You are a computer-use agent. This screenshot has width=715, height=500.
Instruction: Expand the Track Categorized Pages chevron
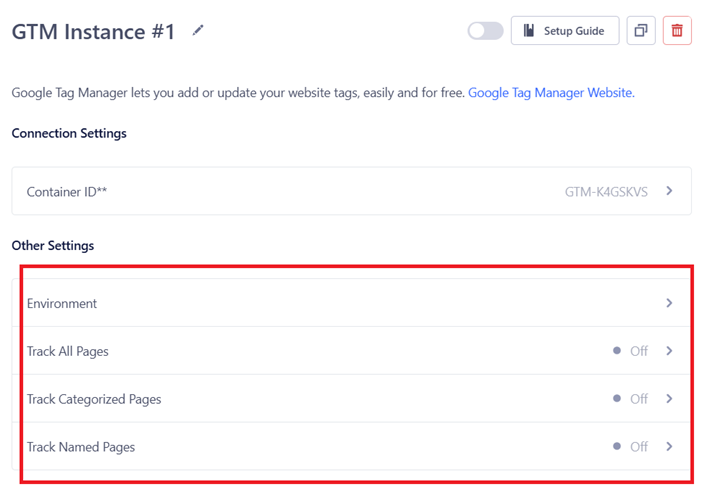coord(669,399)
